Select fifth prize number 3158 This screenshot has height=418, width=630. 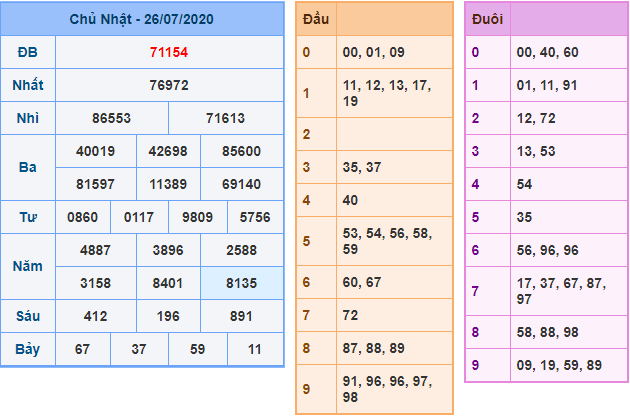pos(96,283)
